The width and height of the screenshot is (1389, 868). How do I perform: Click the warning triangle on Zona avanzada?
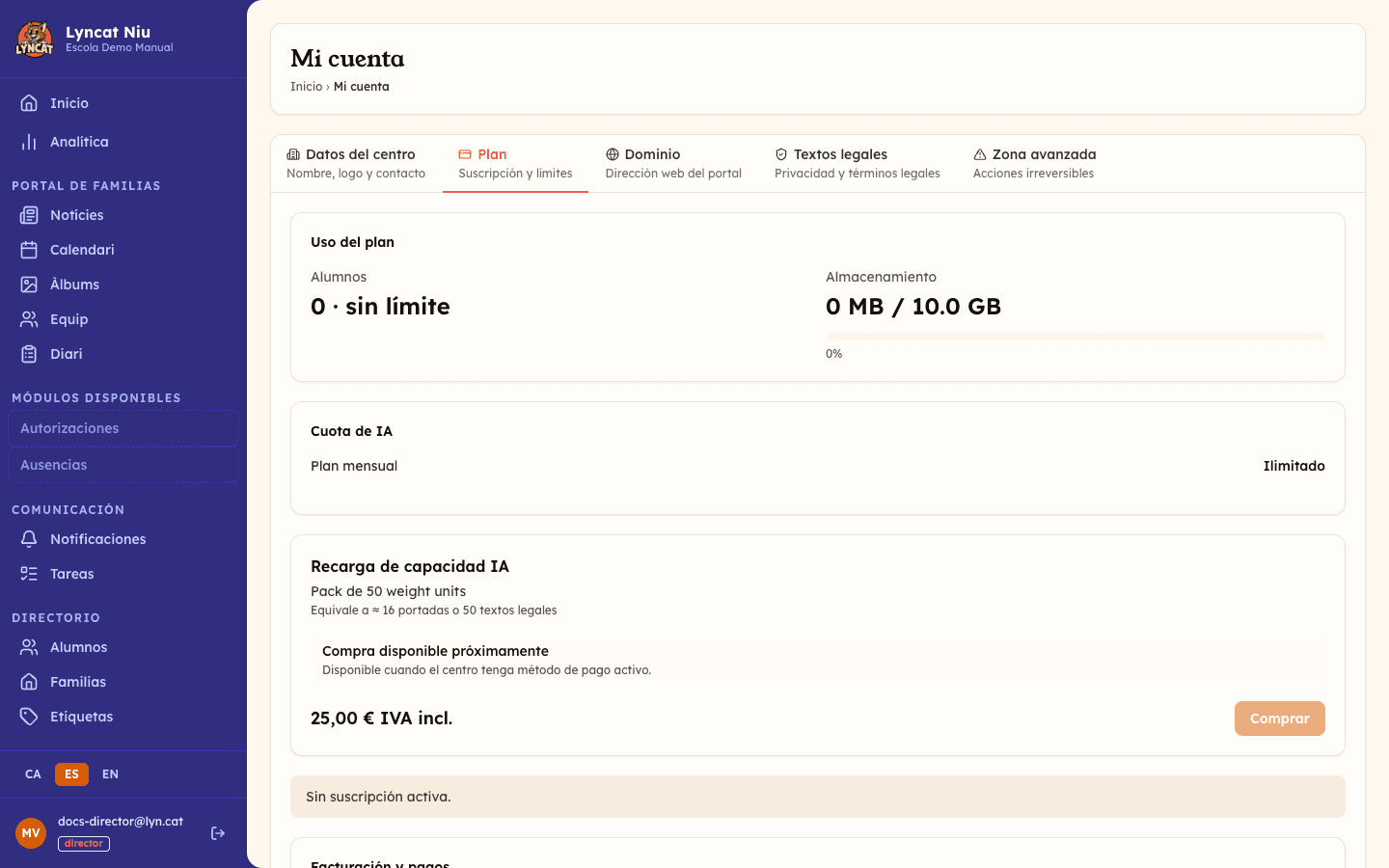980,154
